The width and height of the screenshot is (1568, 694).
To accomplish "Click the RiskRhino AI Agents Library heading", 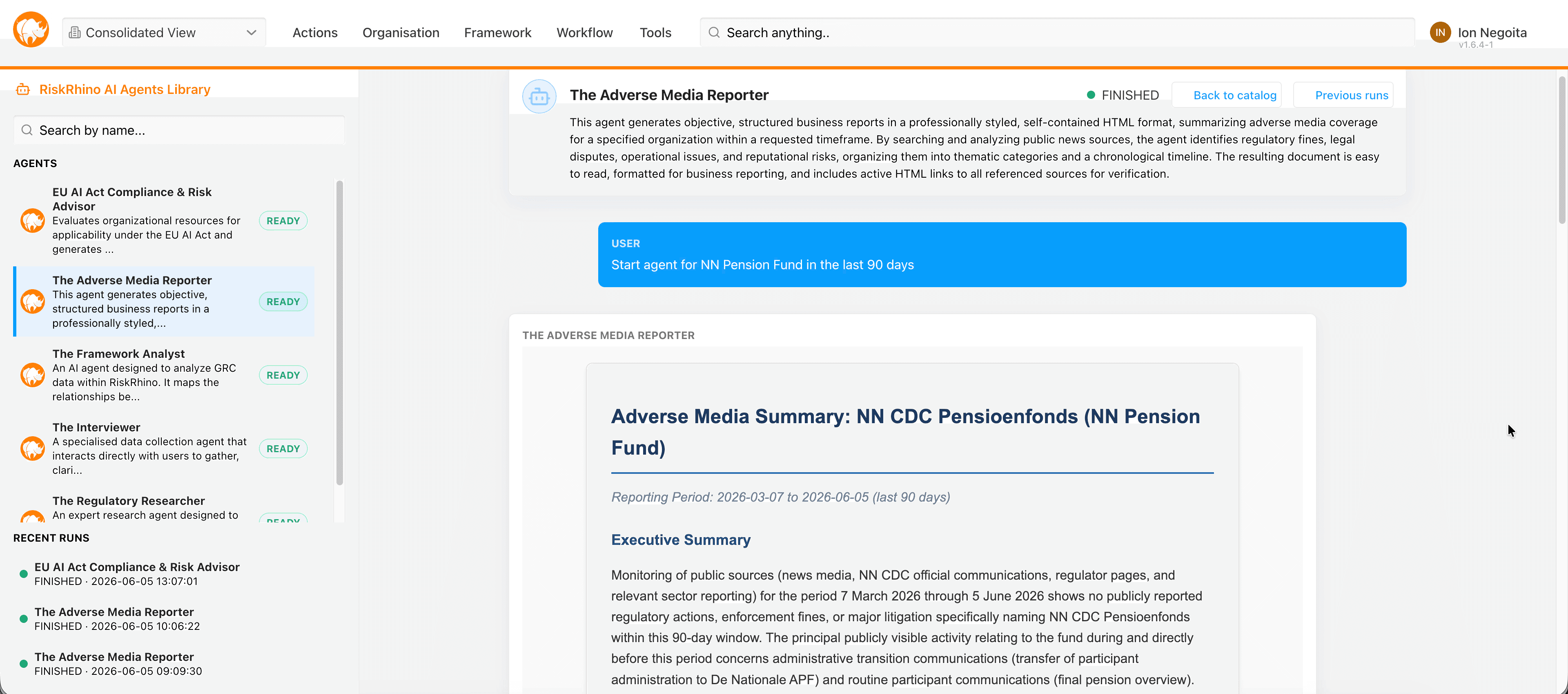I will click(125, 89).
